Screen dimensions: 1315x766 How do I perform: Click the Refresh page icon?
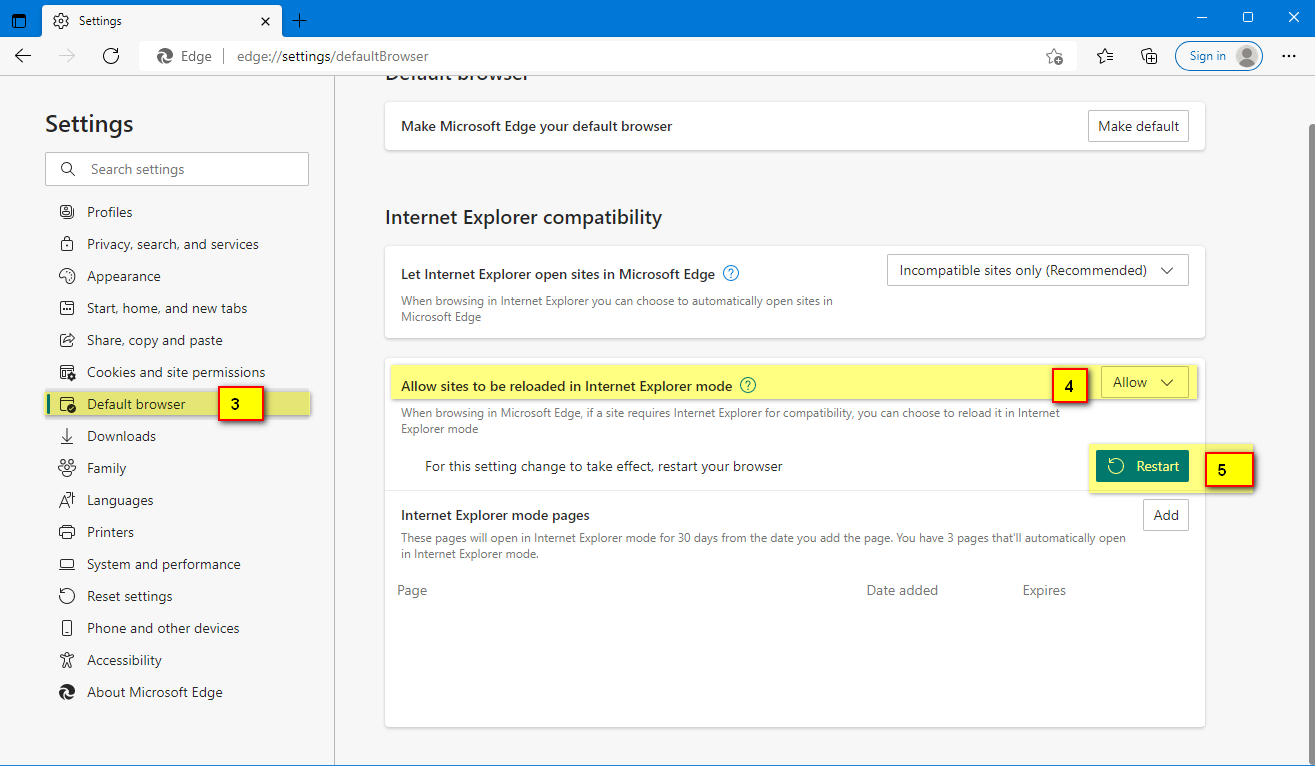tap(111, 56)
